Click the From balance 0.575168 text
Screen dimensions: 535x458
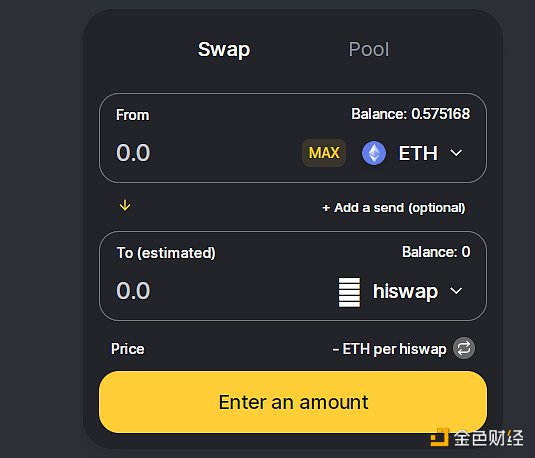click(x=411, y=114)
